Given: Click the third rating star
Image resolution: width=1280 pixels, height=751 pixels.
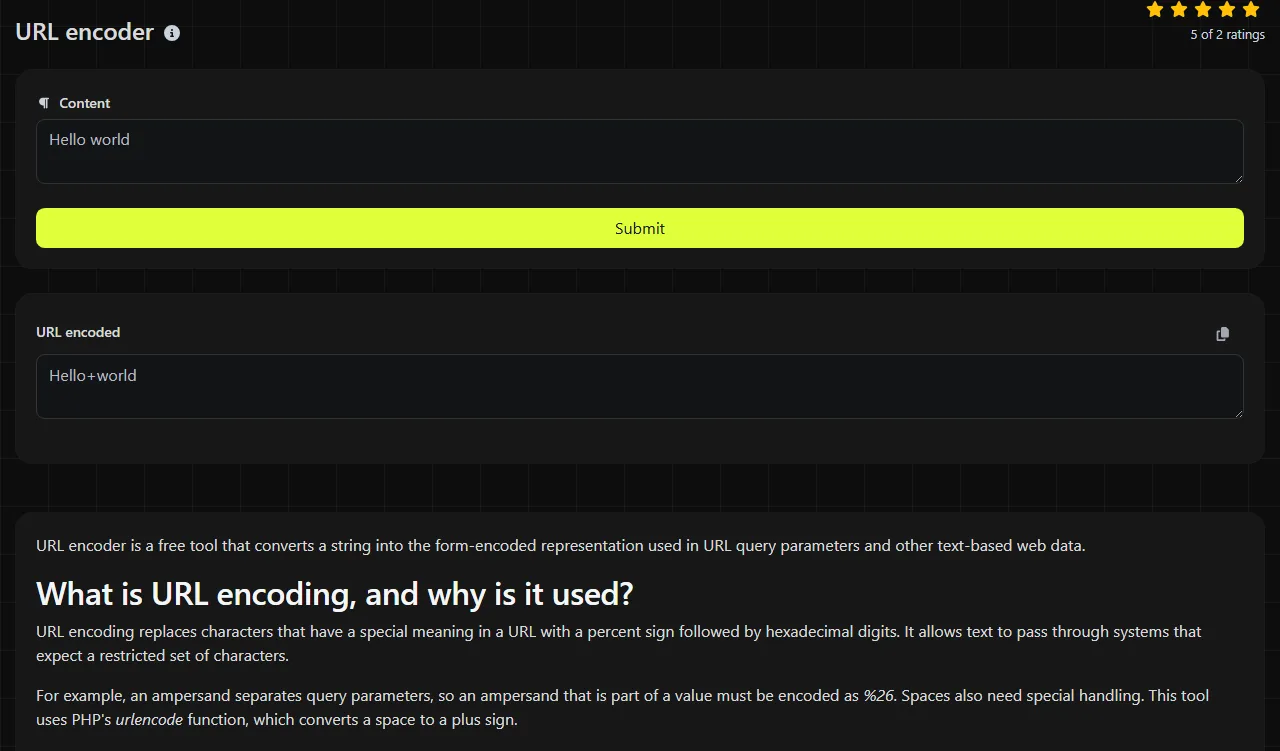Looking at the screenshot, I should (1203, 10).
